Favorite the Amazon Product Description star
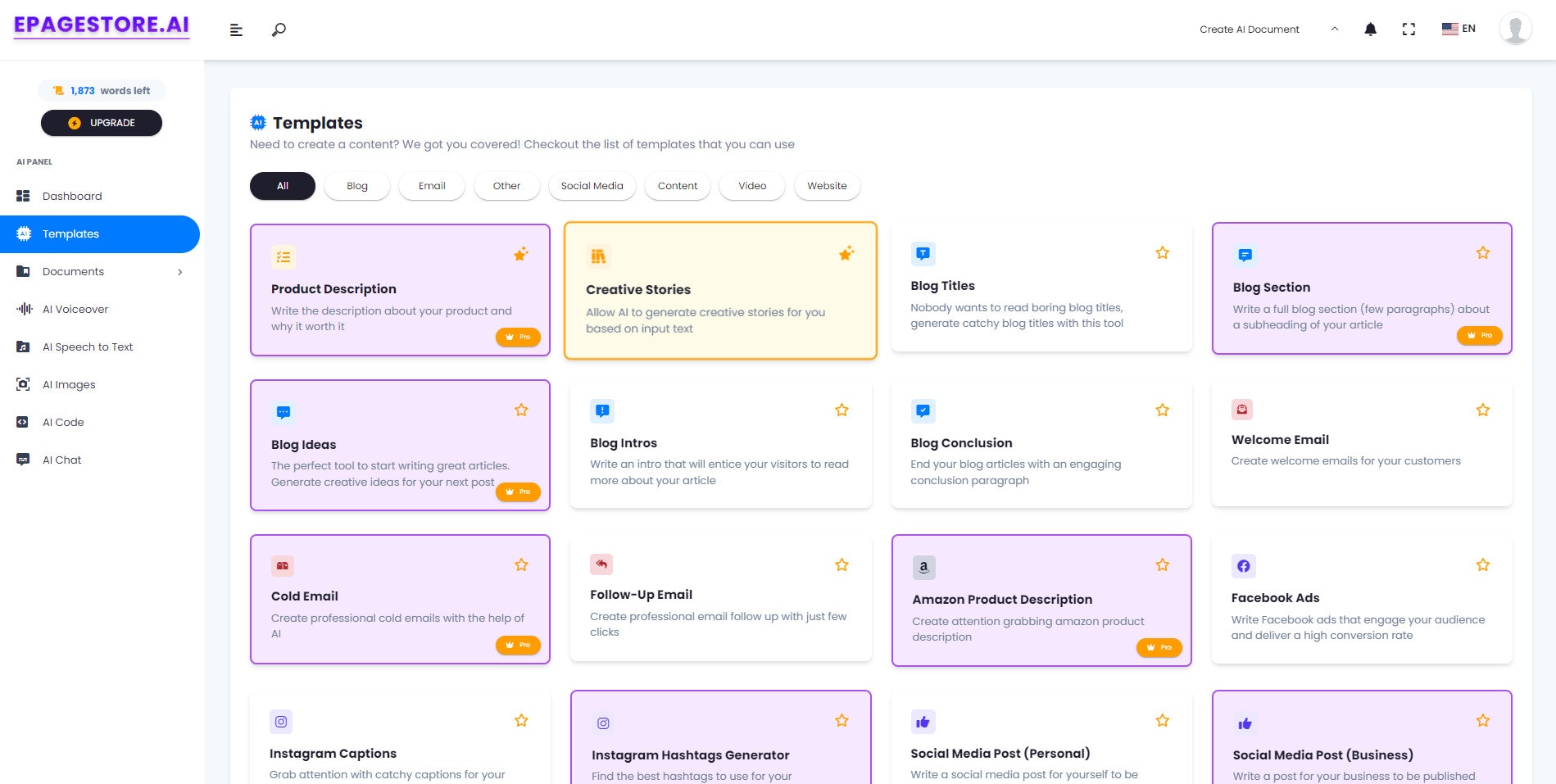The height and width of the screenshot is (784, 1556). pyautogui.click(x=1162, y=565)
